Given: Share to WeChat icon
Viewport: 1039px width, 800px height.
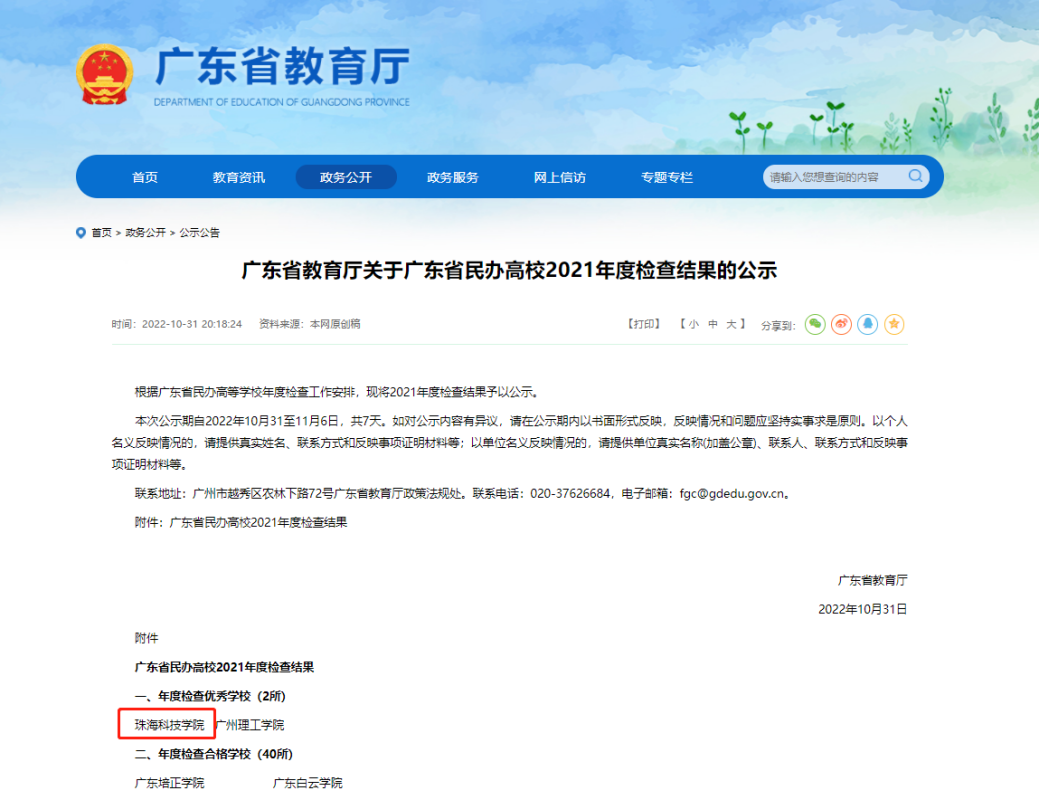Looking at the screenshot, I should (x=815, y=324).
